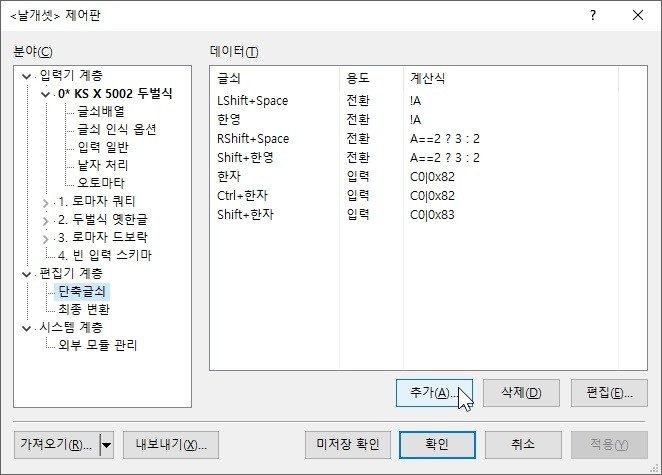Viewport: 662px width, 475px height.
Task: Open the 가져오기 dropdown arrow
Action: tap(107, 445)
